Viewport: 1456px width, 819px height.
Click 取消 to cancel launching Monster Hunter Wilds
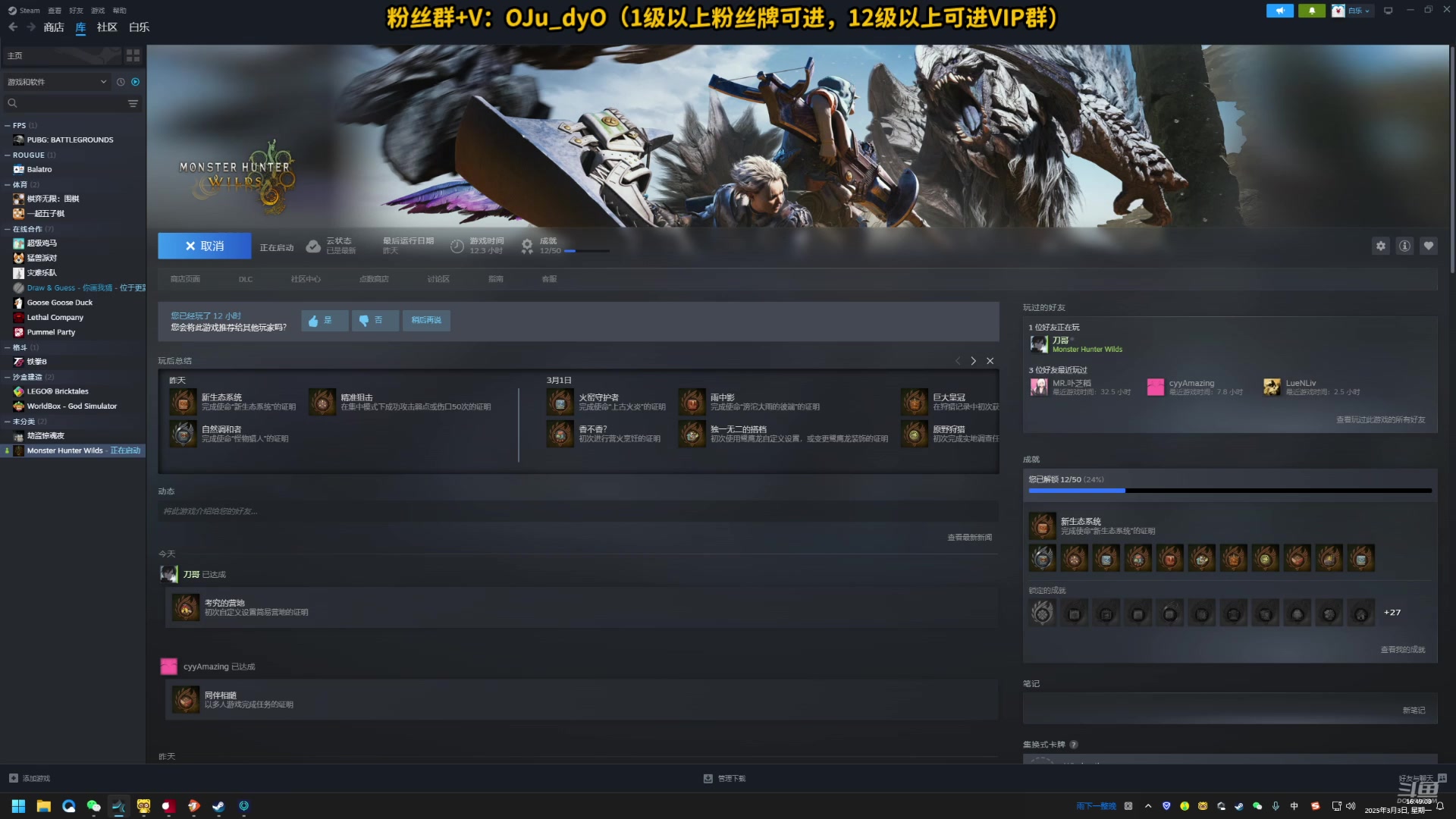(x=203, y=246)
